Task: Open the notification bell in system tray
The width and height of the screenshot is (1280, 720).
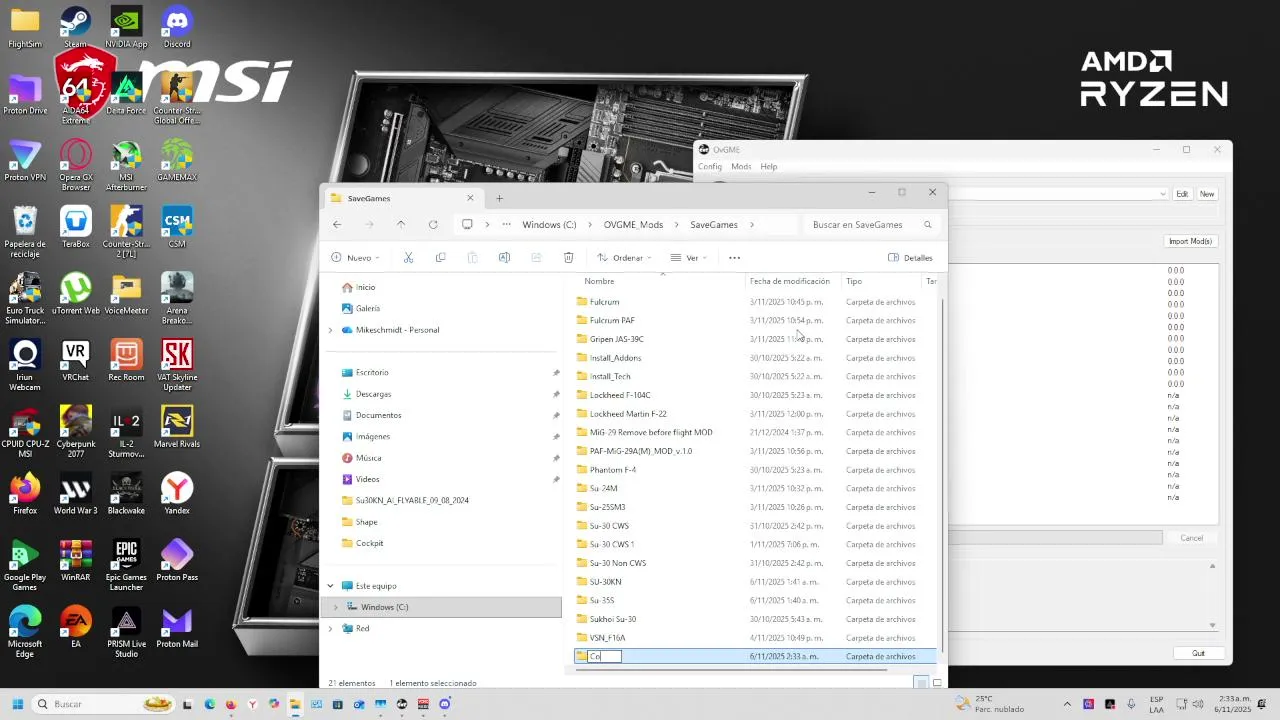Action: tap(1263, 704)
